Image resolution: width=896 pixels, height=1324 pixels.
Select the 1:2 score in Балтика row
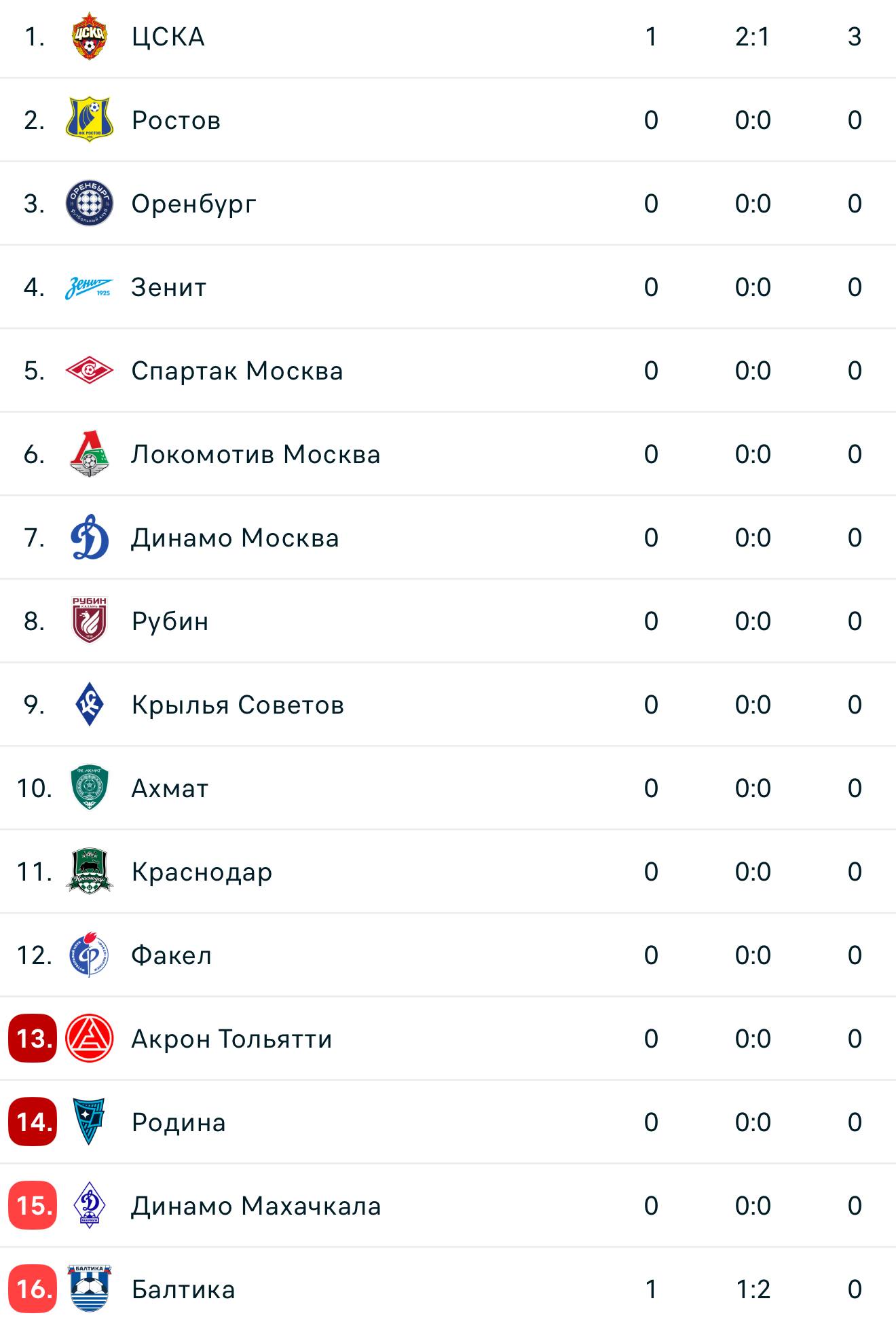(x=753, y=1289)
